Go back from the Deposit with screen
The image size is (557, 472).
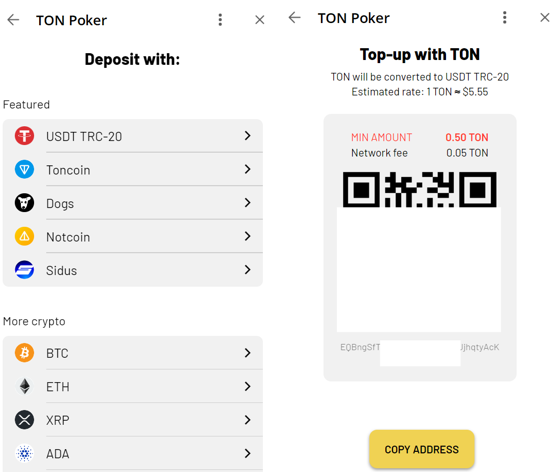tap(13, 20)
